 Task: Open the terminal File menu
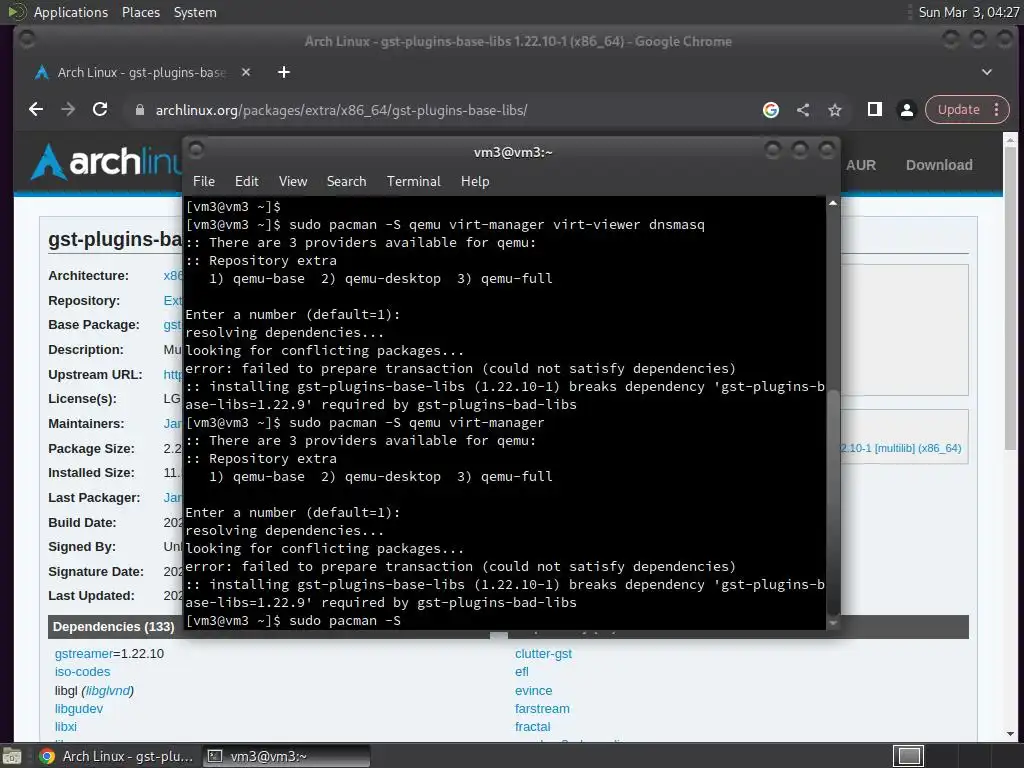(204, 182)
